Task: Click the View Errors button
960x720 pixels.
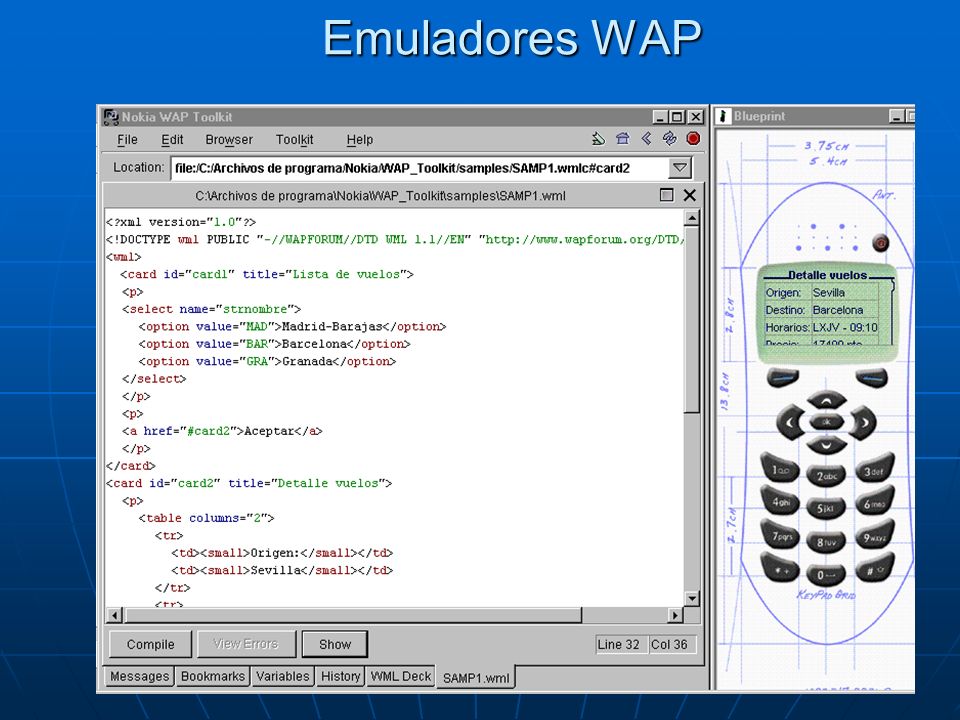Action: [x=246, y=645]
